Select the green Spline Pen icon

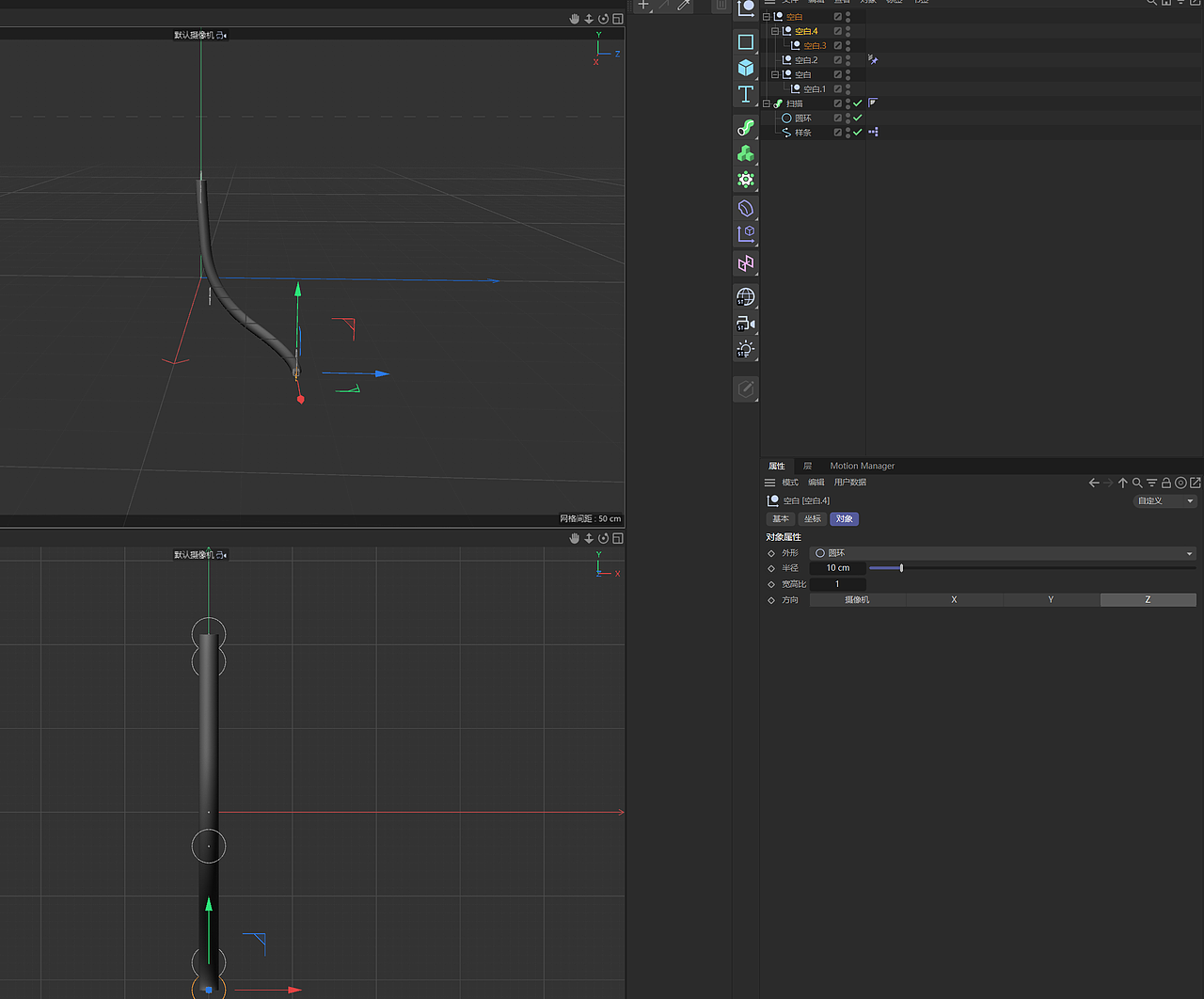746,126
